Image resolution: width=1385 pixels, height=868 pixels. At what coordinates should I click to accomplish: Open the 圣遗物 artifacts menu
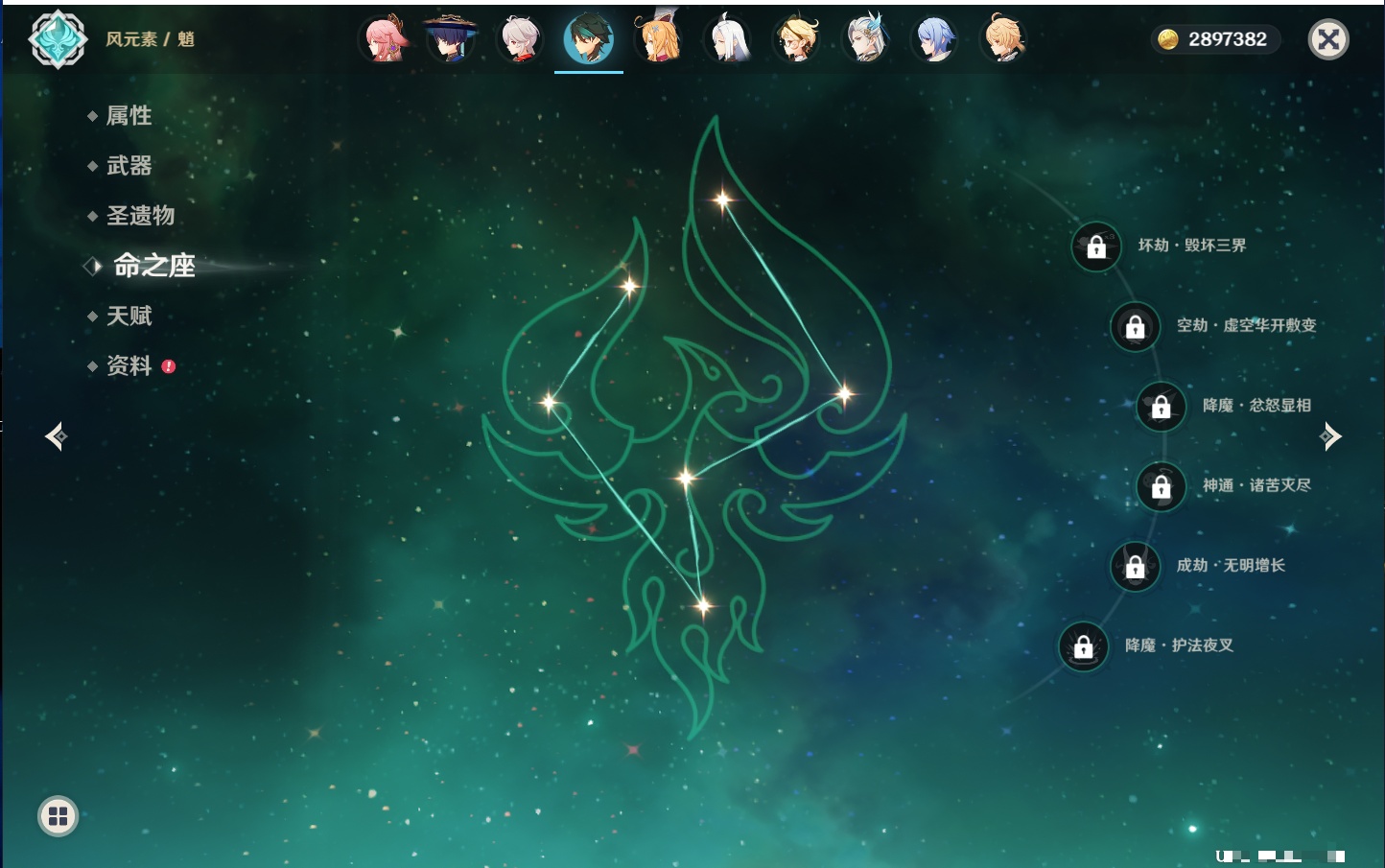(x=140, y=216)
